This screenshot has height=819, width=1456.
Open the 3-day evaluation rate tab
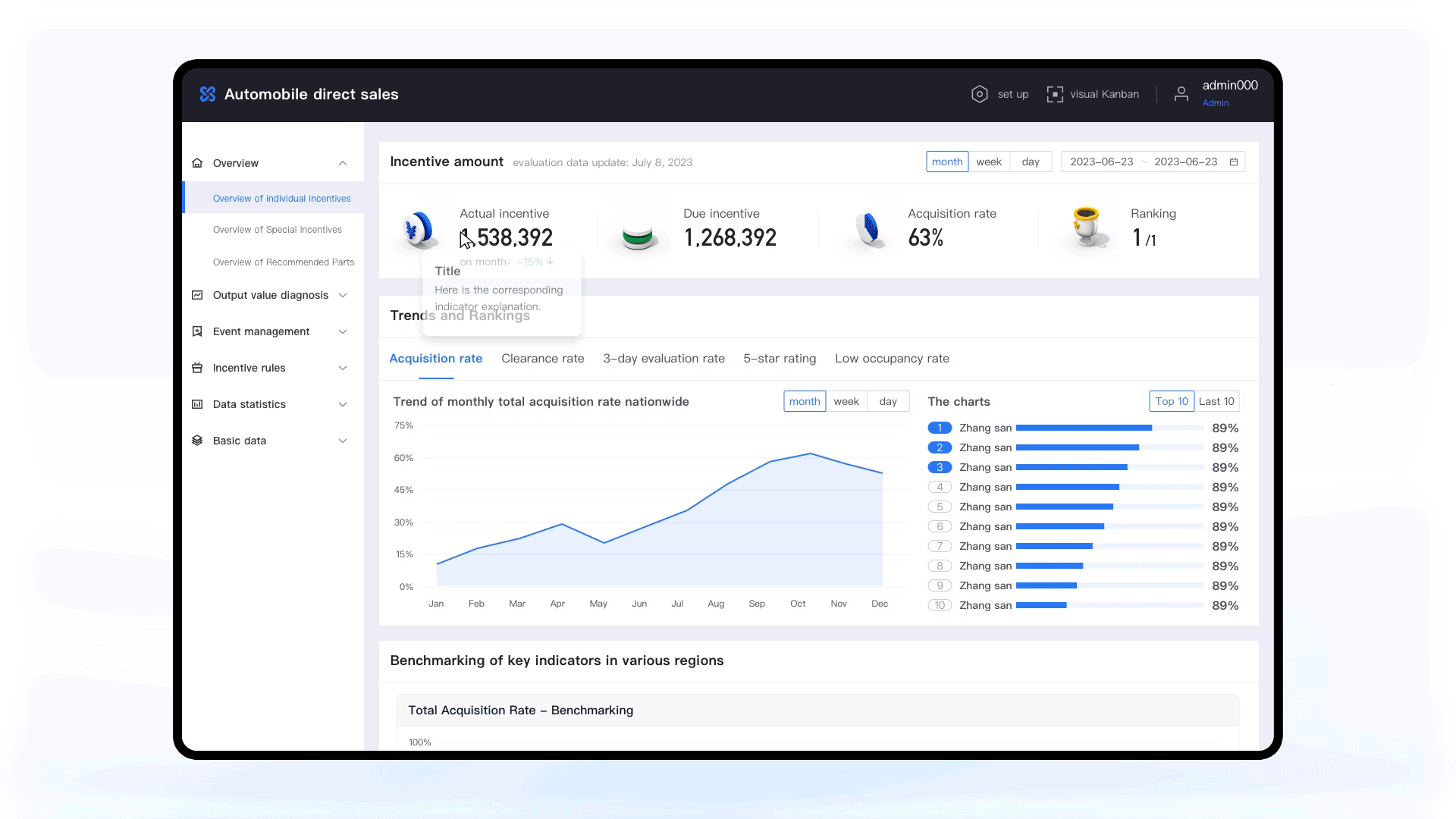click(x=664, y=359)
